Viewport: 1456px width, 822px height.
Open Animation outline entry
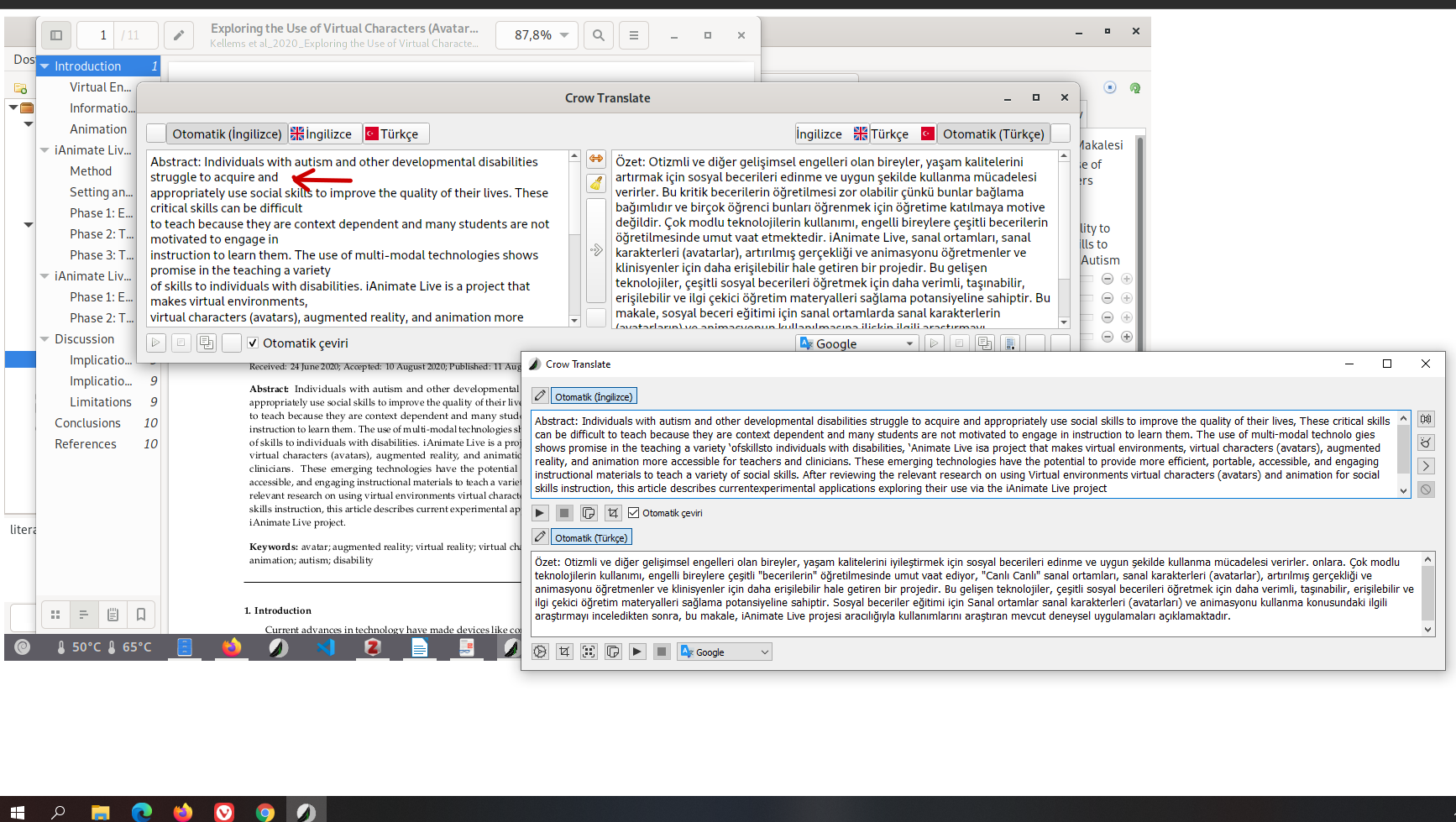click(98, 129)
